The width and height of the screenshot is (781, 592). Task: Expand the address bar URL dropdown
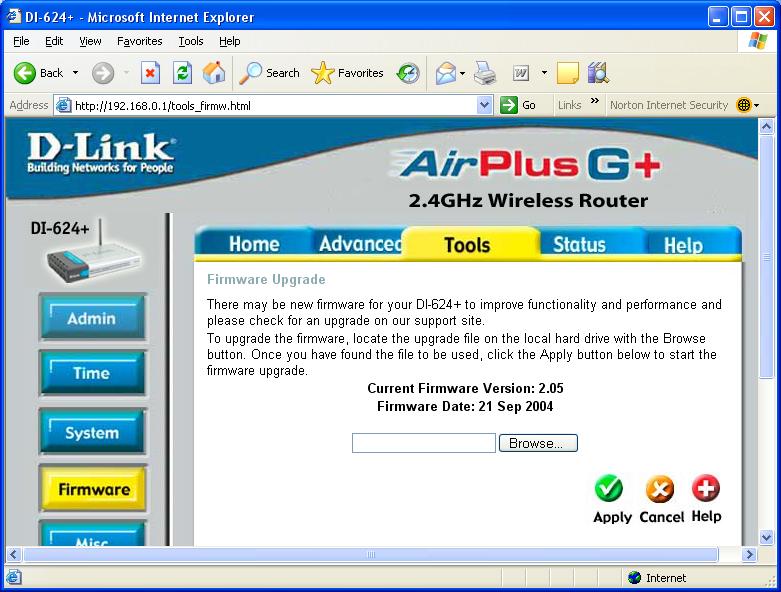484,105
